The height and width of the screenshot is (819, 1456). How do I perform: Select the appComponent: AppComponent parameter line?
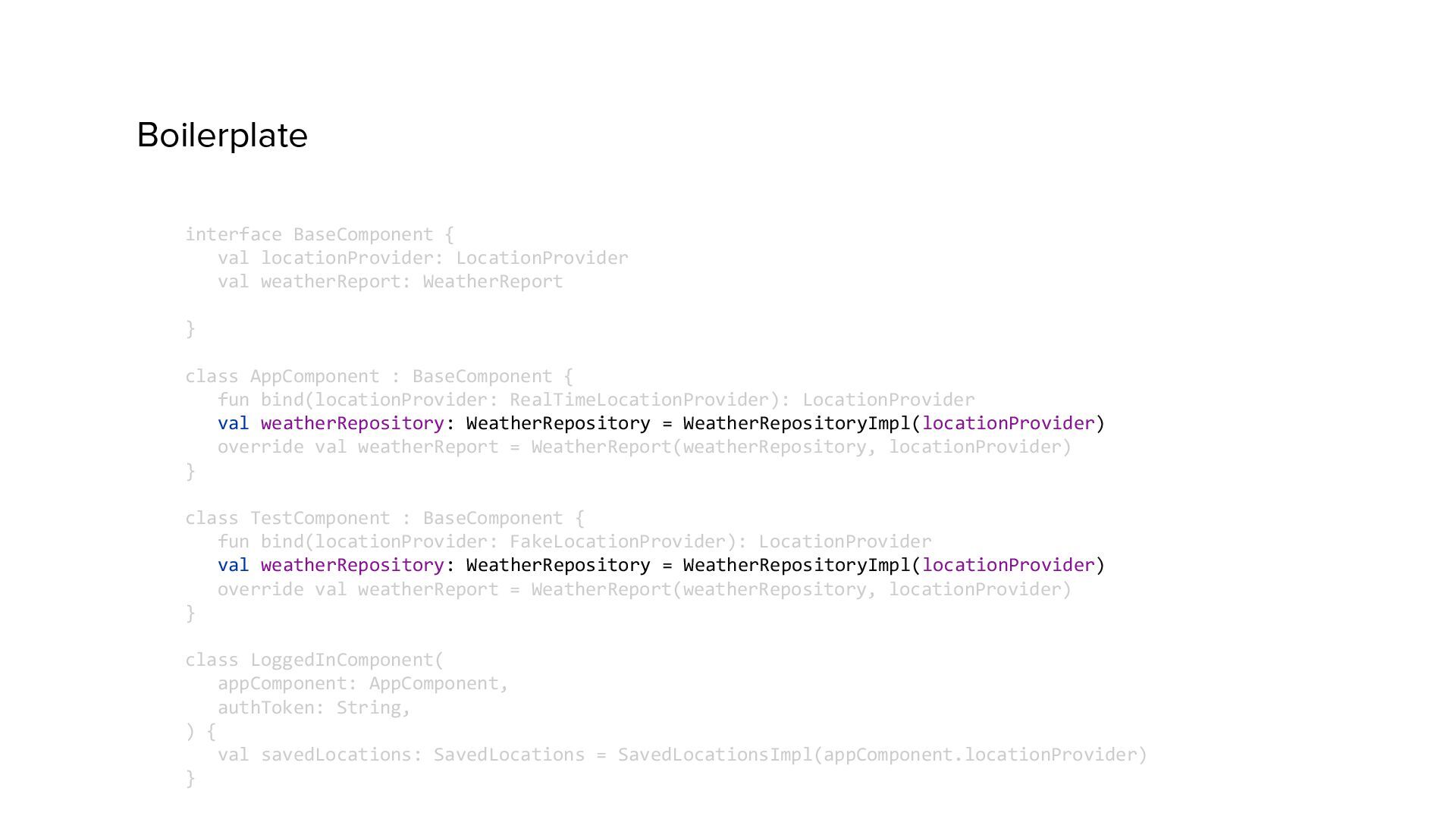[363, 683]
